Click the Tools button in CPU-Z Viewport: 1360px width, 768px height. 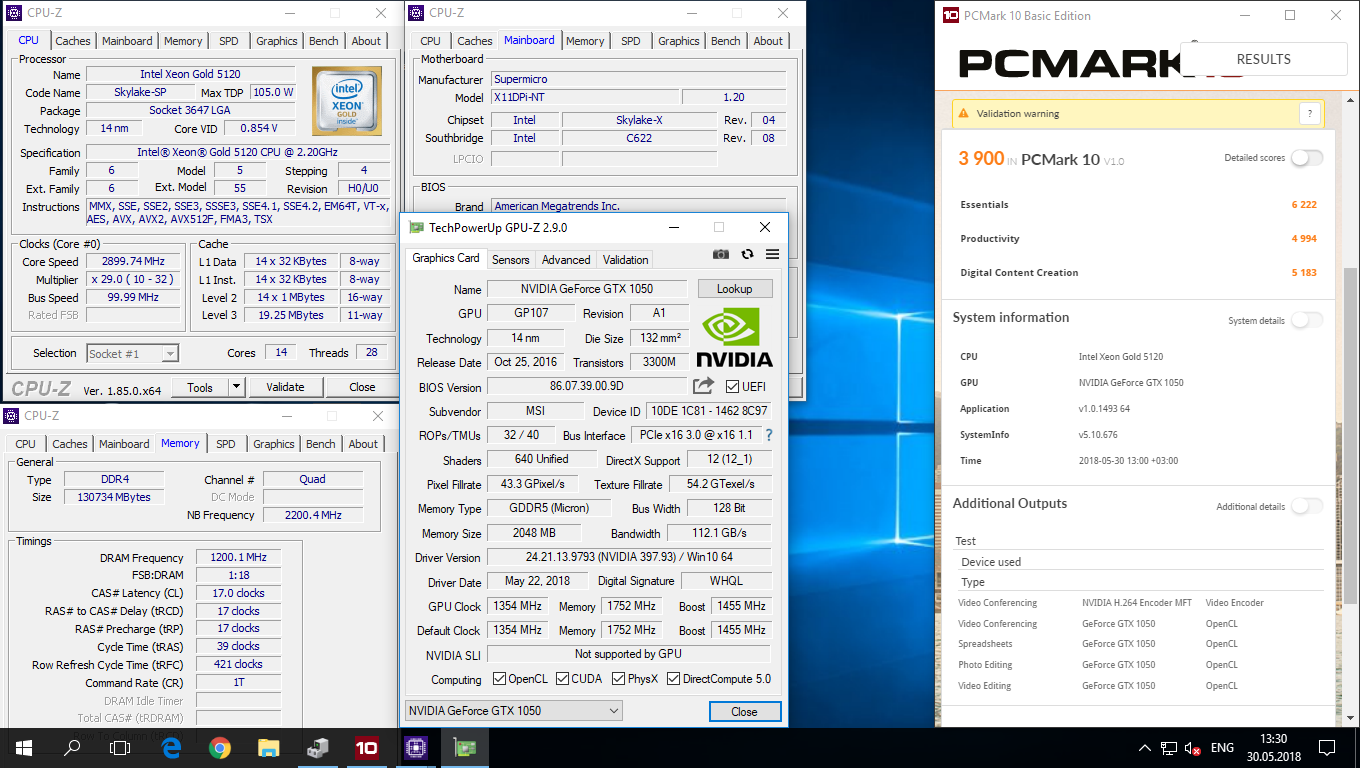click(x=200, y=387)
